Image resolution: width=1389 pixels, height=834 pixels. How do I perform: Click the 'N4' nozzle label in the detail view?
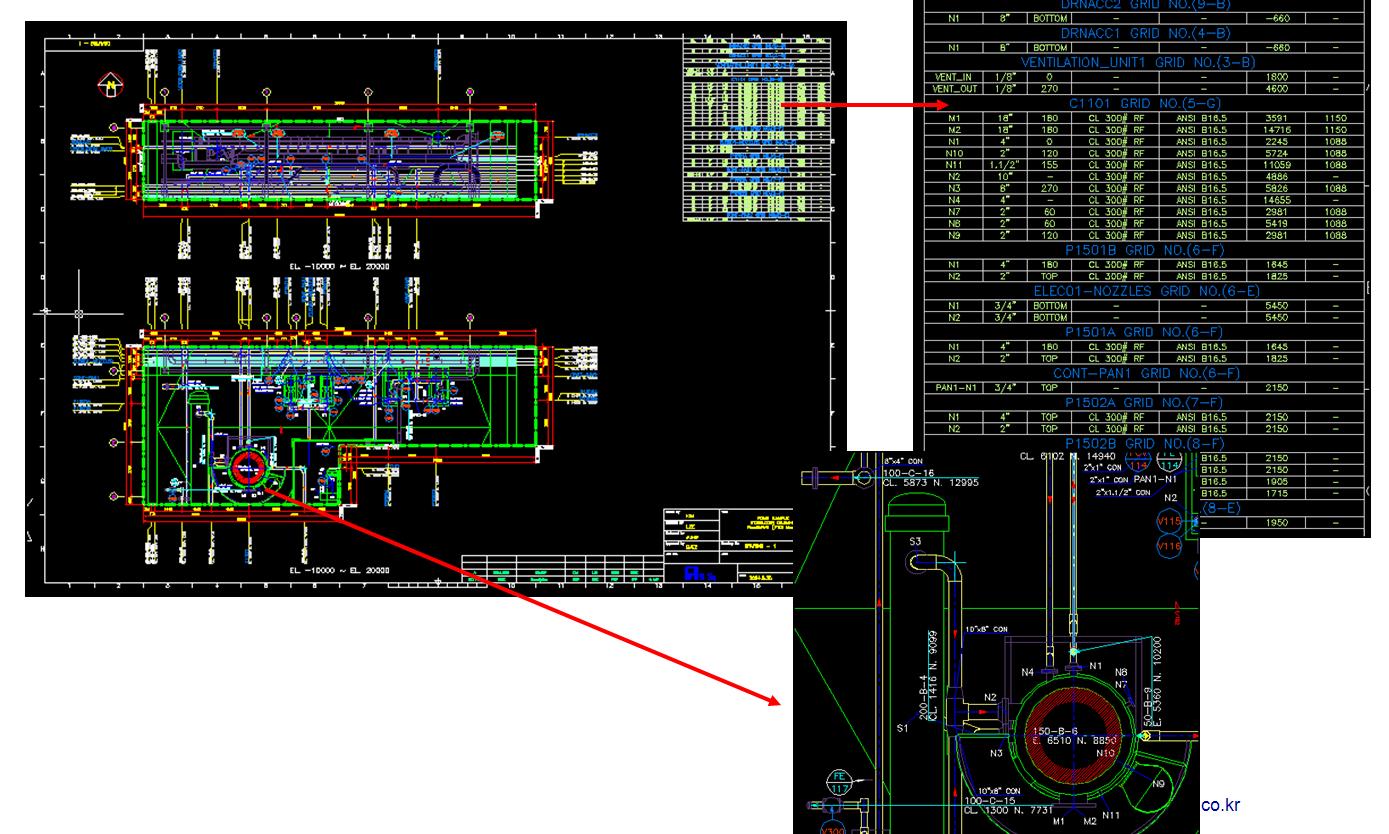click(x=1027, y=672)
